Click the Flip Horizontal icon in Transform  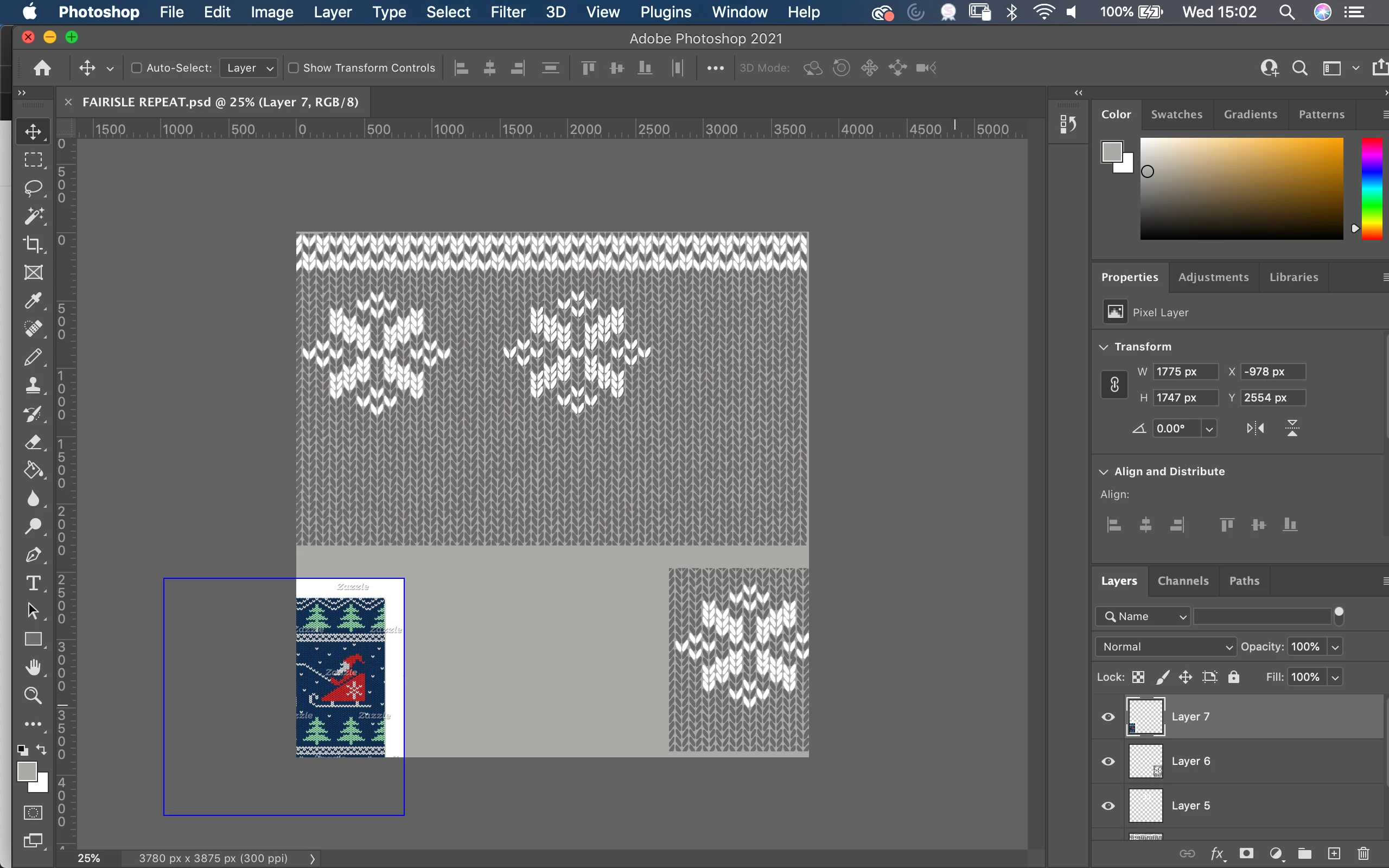click(1256, 428)
